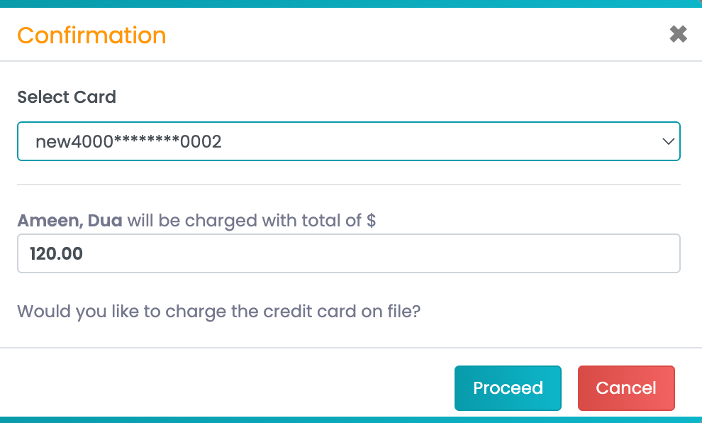Click empty space right of 120.00 in amount box

tap(381, 253)
